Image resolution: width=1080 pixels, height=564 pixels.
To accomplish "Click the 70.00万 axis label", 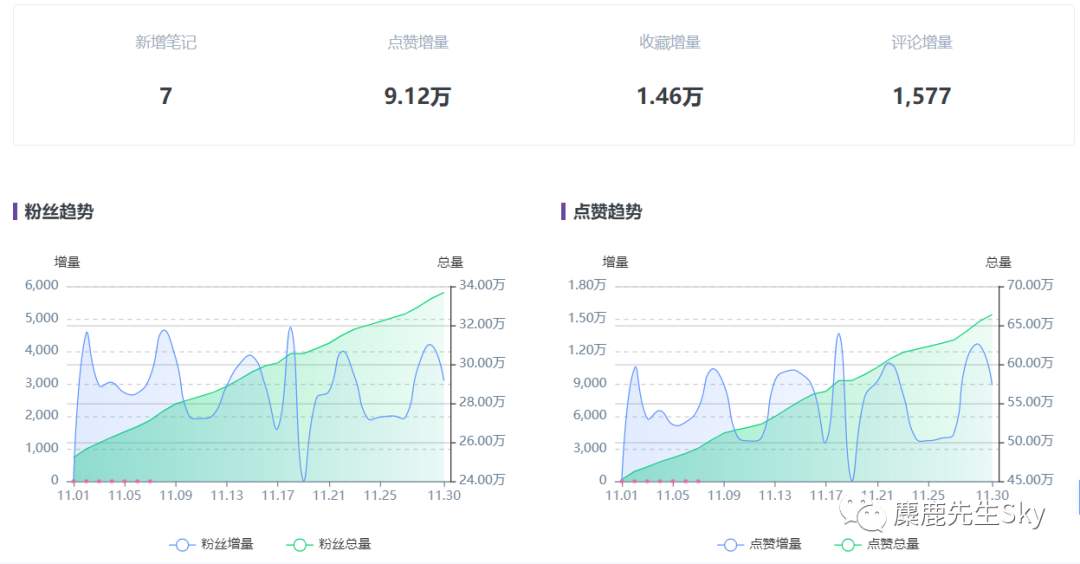I will 1030,285.
